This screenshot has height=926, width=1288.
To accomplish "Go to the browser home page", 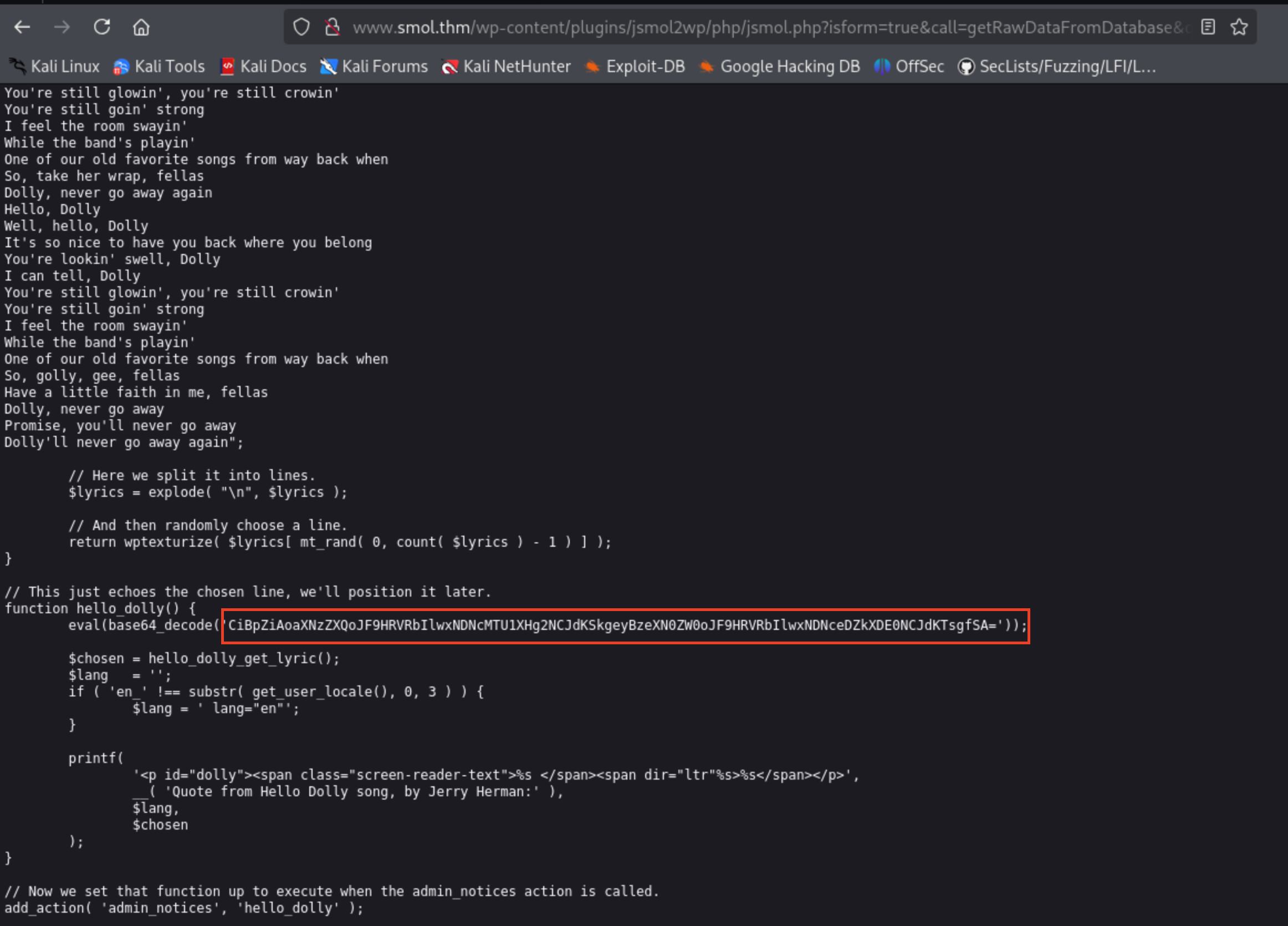I will (141, 27).
